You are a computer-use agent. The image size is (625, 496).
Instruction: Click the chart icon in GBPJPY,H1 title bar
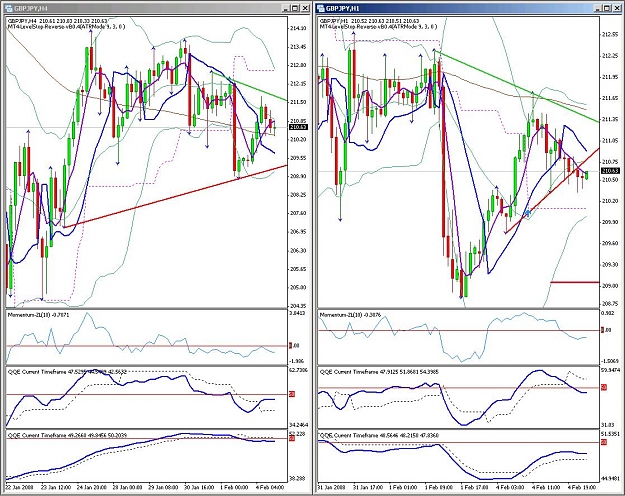pyautogui.click(x=321, y=8)
